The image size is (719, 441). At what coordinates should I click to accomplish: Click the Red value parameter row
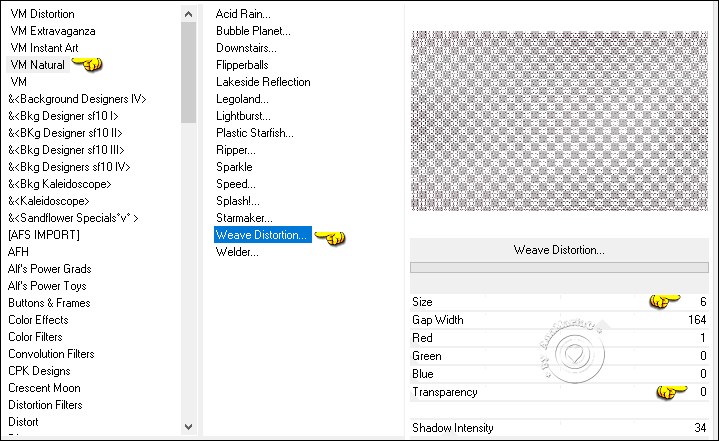pos(559,338)
